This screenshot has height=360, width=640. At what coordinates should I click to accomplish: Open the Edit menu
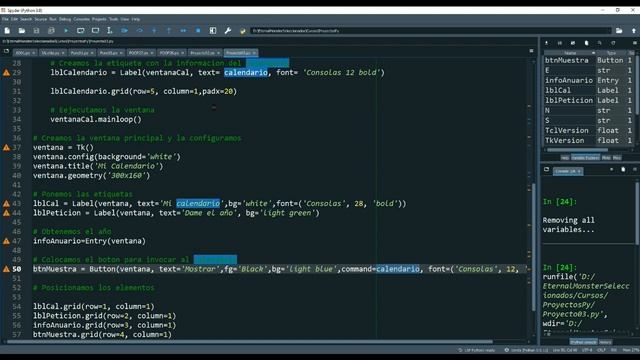pyautogui.click(x=14, y=19)
